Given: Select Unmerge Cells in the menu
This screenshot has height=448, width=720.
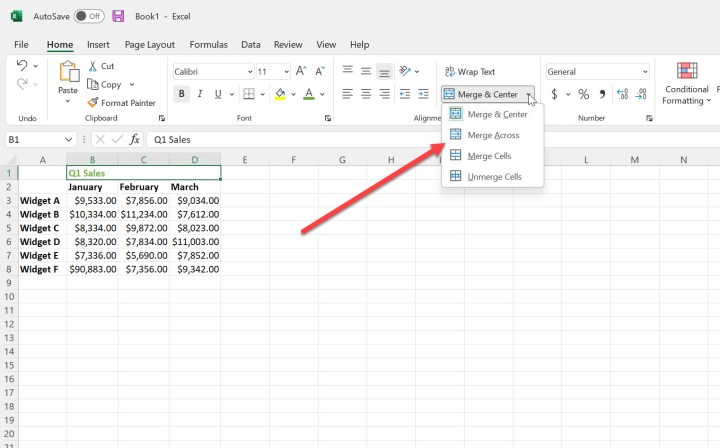Looking at the screenshot, I should tap(495, 177).
